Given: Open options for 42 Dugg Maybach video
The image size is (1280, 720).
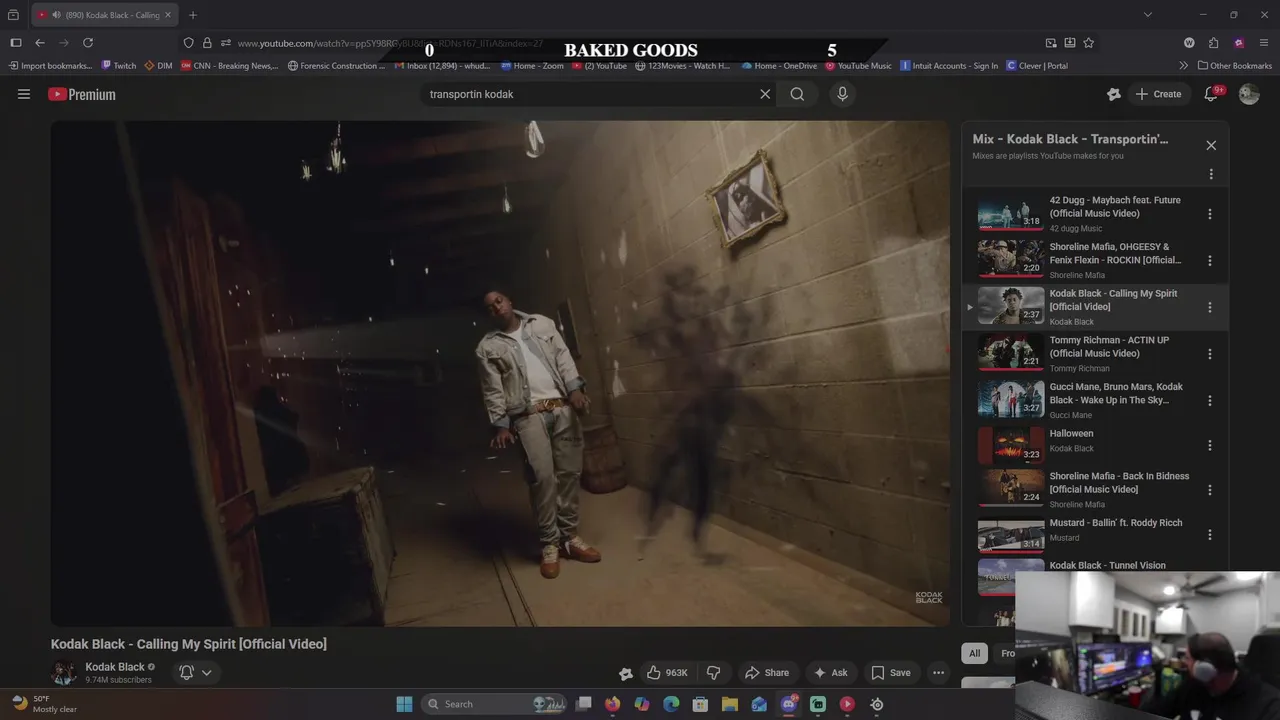Looking at the screenshot, I should (x=1210, y=214).
